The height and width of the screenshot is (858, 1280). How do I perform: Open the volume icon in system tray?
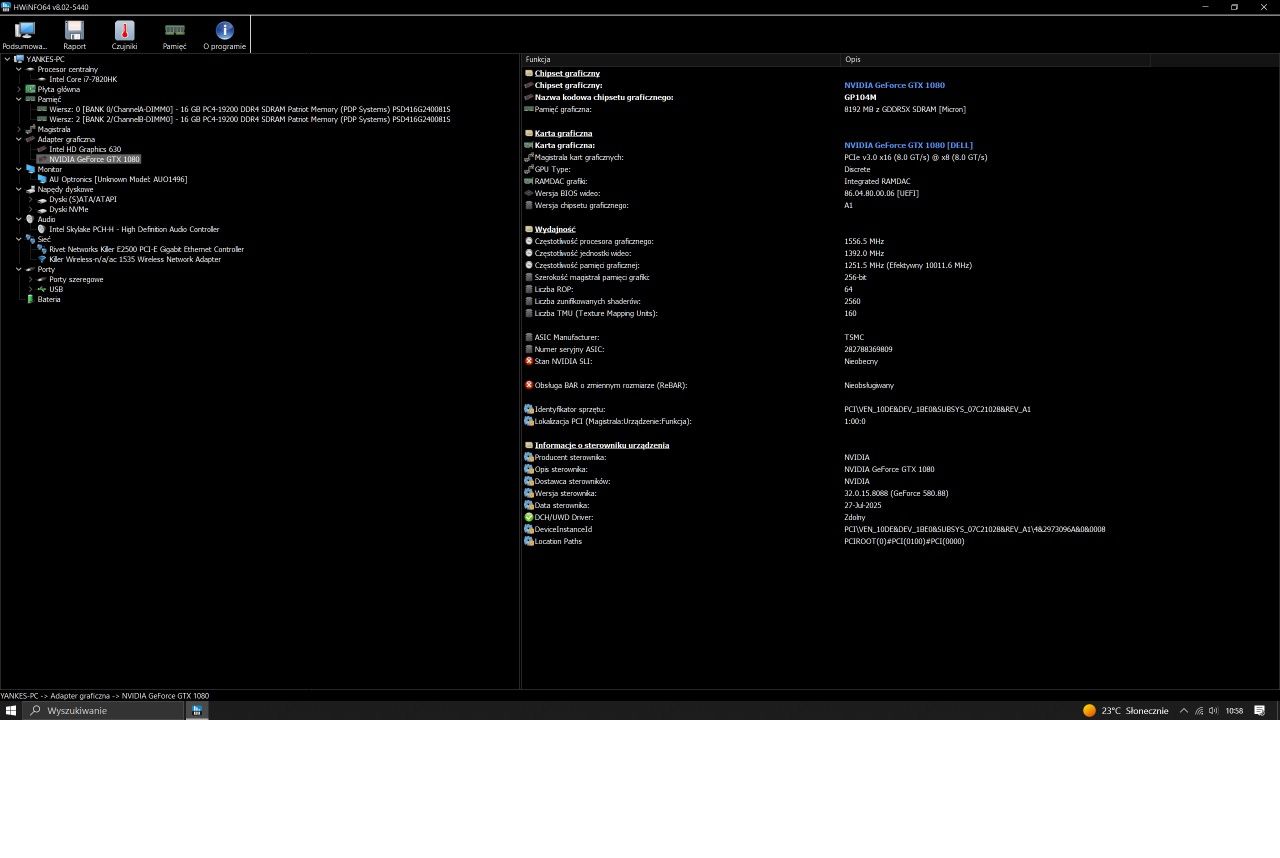point(1213,711)
